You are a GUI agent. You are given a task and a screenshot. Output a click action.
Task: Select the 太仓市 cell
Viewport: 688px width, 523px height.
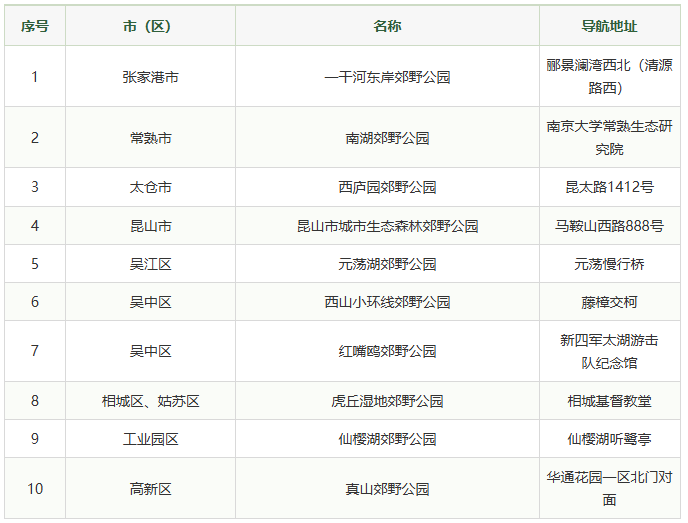tap(150, 187)
